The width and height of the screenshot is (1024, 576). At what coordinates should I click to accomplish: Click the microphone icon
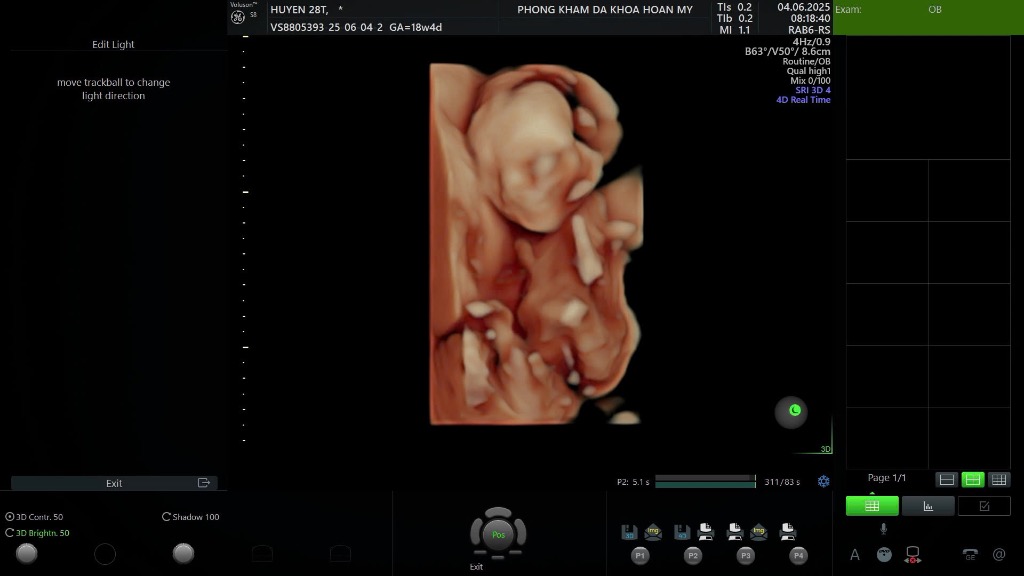883,529
